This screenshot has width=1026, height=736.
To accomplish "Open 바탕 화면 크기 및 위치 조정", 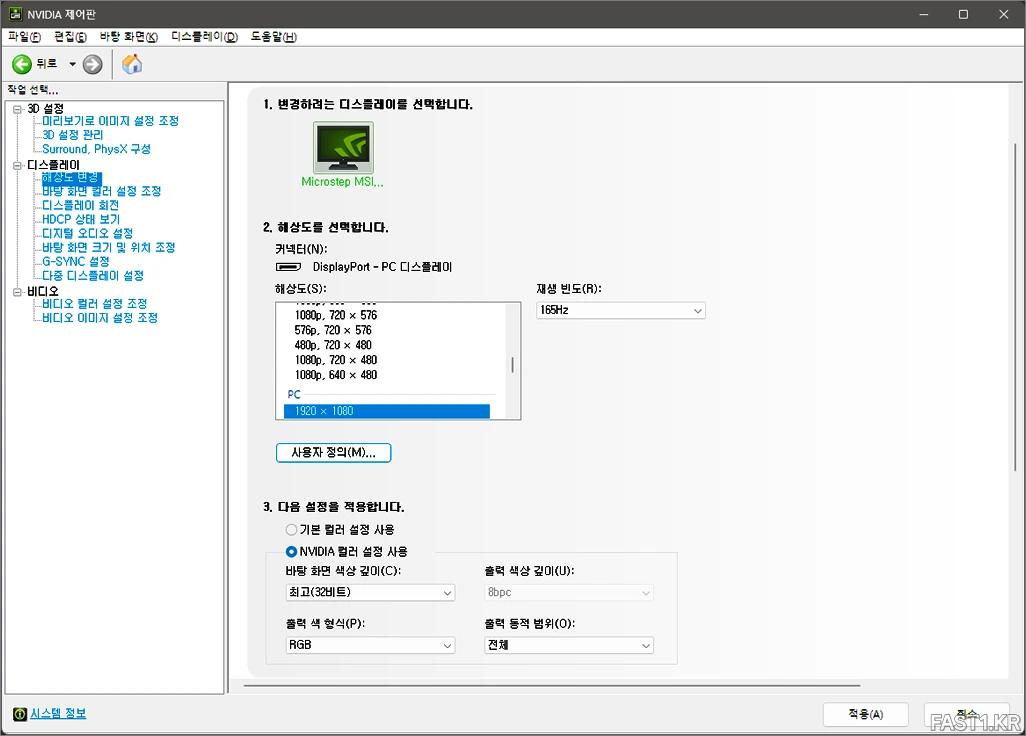I will tap(109, 247).
